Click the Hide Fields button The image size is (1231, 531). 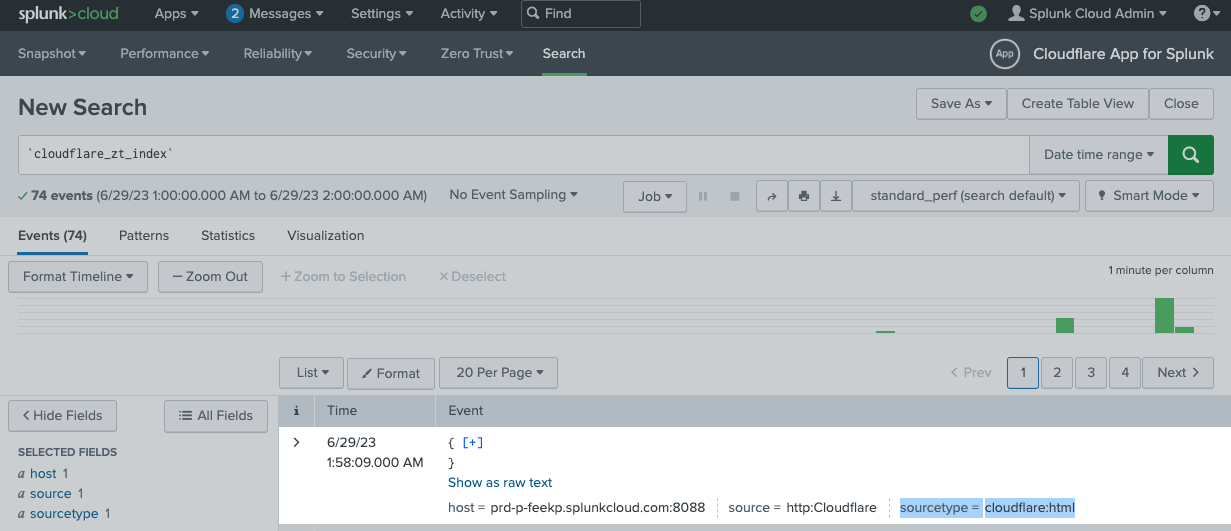click(x=63, y=416)
